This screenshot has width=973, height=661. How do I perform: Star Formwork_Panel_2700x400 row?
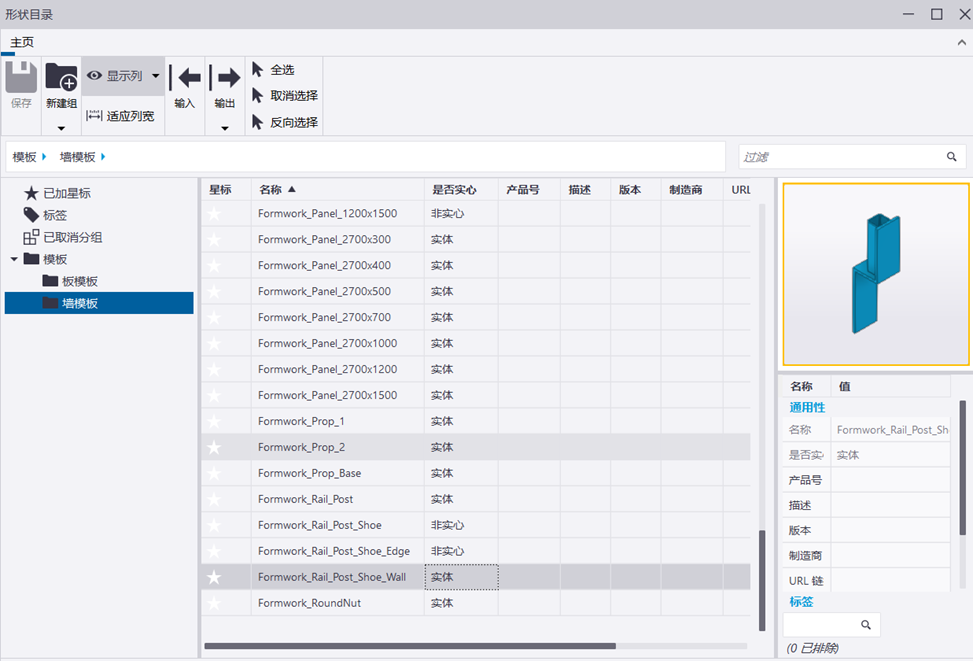coord(214,266)
